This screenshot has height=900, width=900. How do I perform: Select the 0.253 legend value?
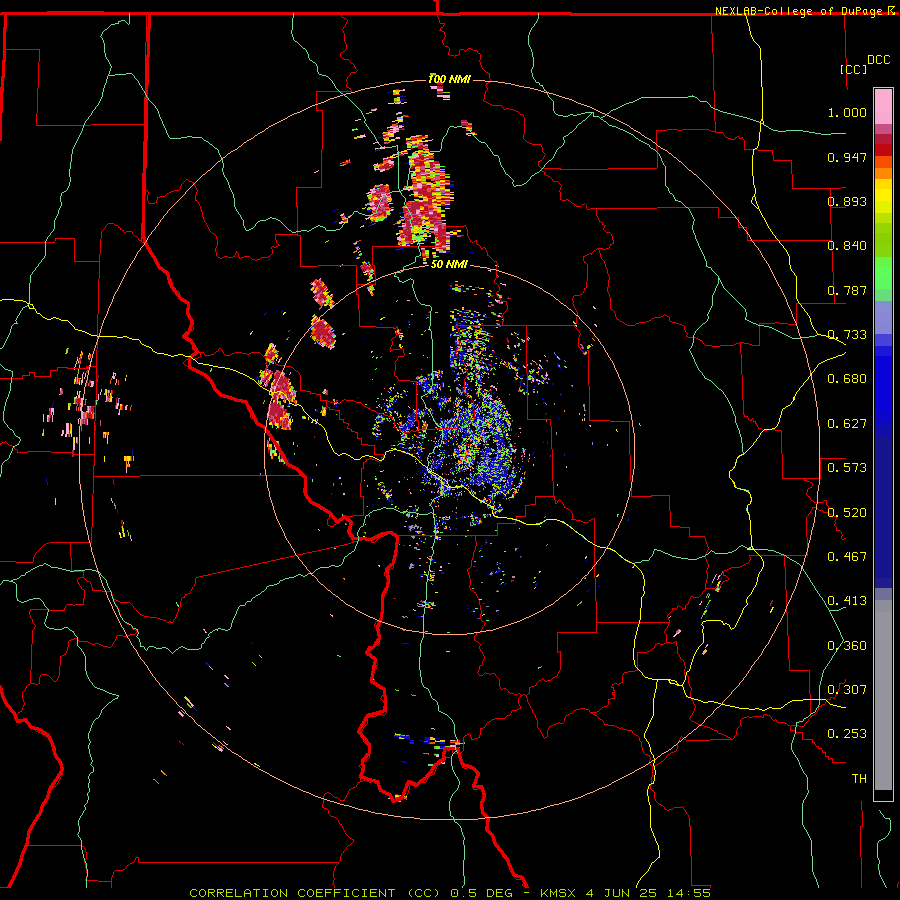point(847,734)
